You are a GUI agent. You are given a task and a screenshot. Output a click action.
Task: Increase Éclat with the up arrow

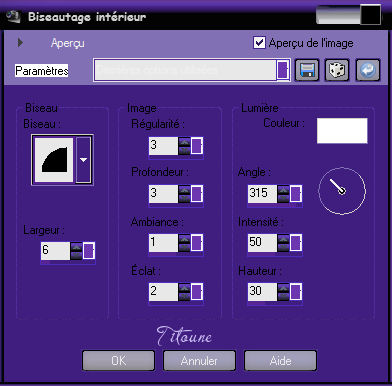184,288
